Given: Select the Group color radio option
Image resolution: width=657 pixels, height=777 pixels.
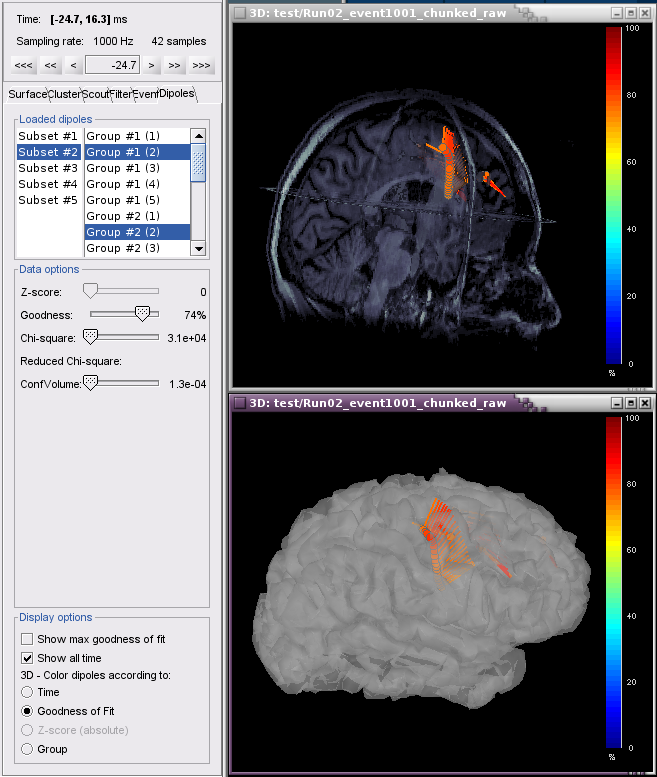Looking at the screenshot, I should pos(27,749).
